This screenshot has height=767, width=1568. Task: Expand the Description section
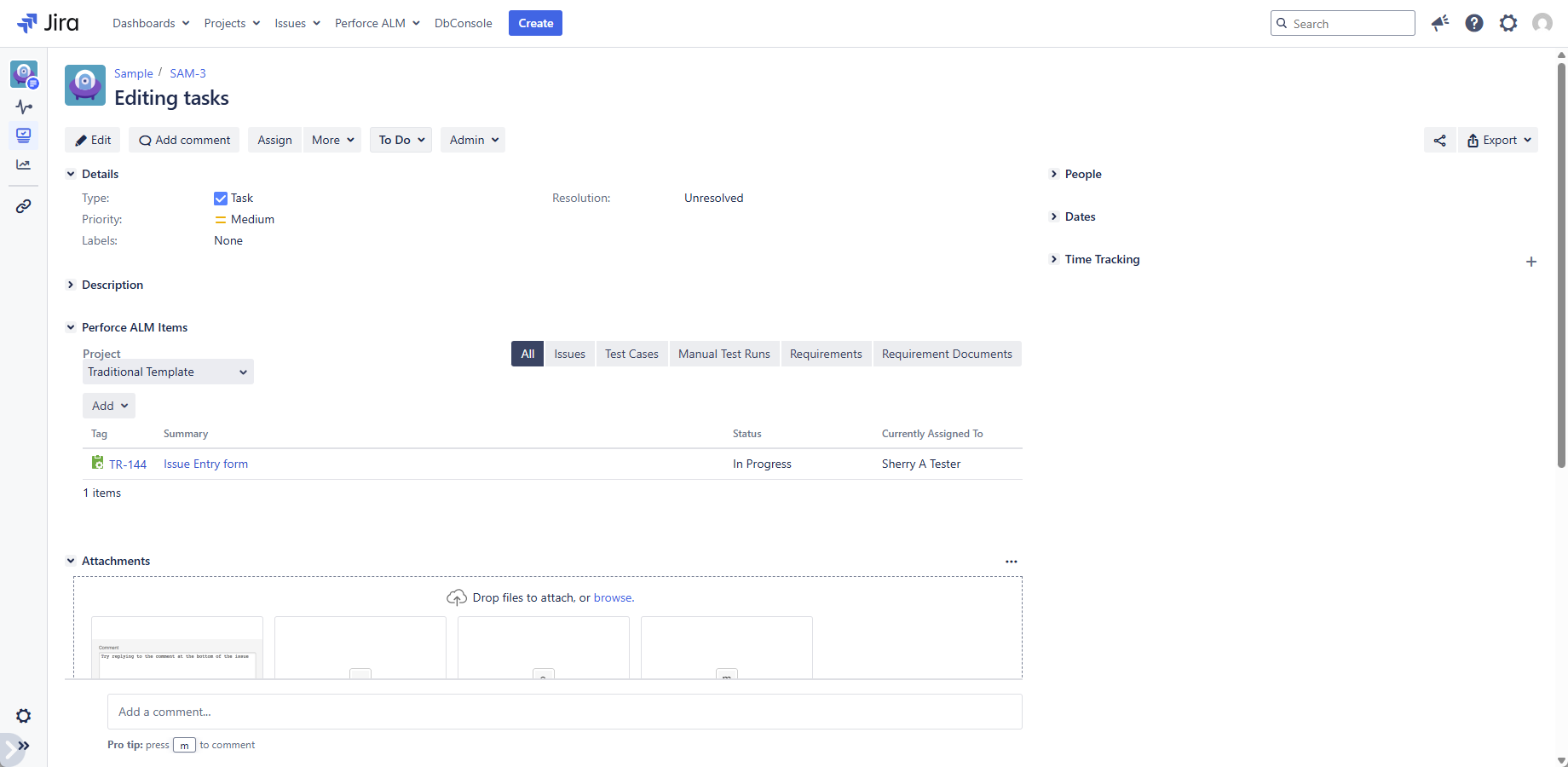(x=71, y=285)
